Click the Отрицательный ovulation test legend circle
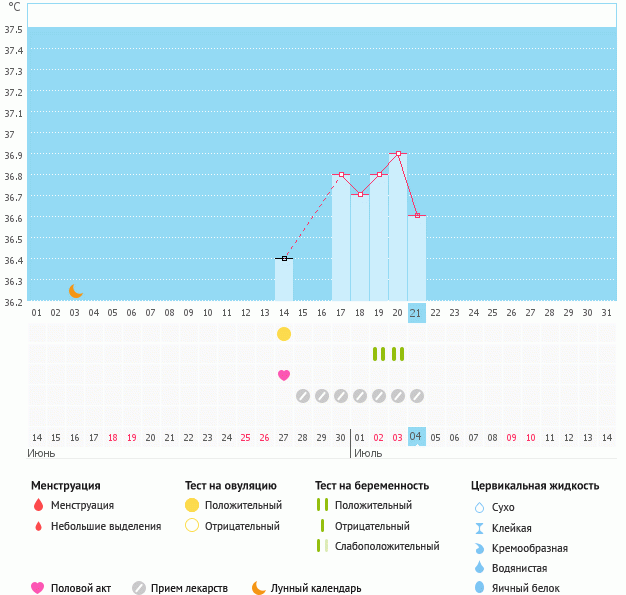 tap(192, 526)
